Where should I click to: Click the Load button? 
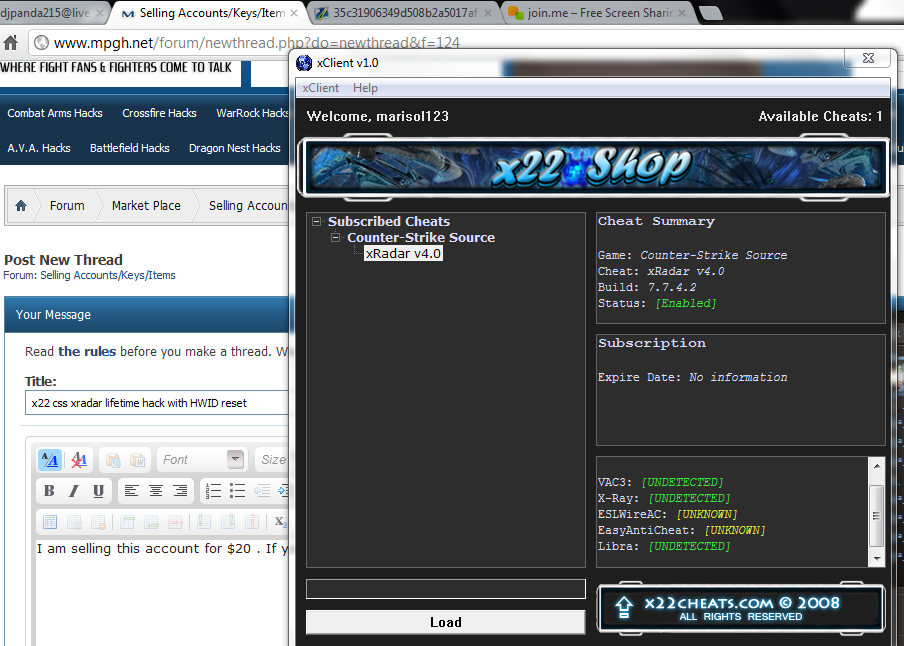(x=446, y=622)
